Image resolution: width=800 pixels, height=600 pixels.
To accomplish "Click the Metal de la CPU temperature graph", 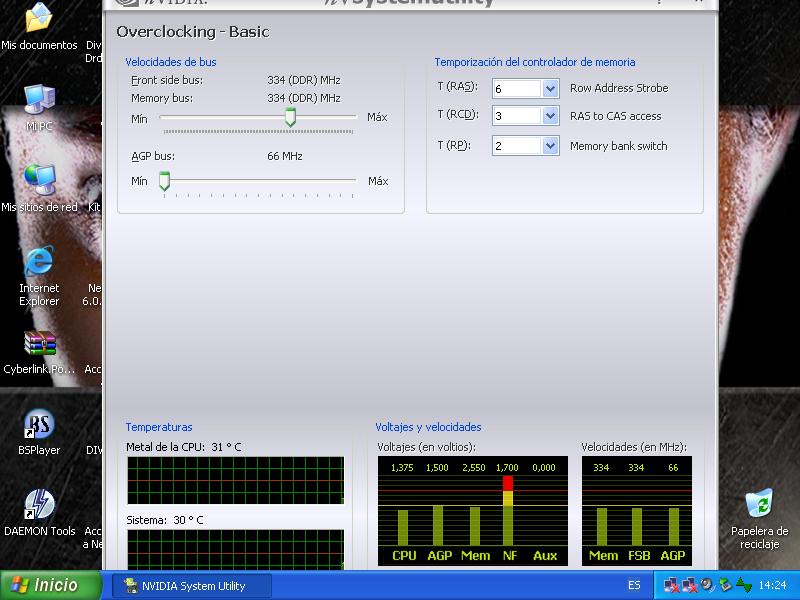I will pyautogui.click(x=235, y=480).
